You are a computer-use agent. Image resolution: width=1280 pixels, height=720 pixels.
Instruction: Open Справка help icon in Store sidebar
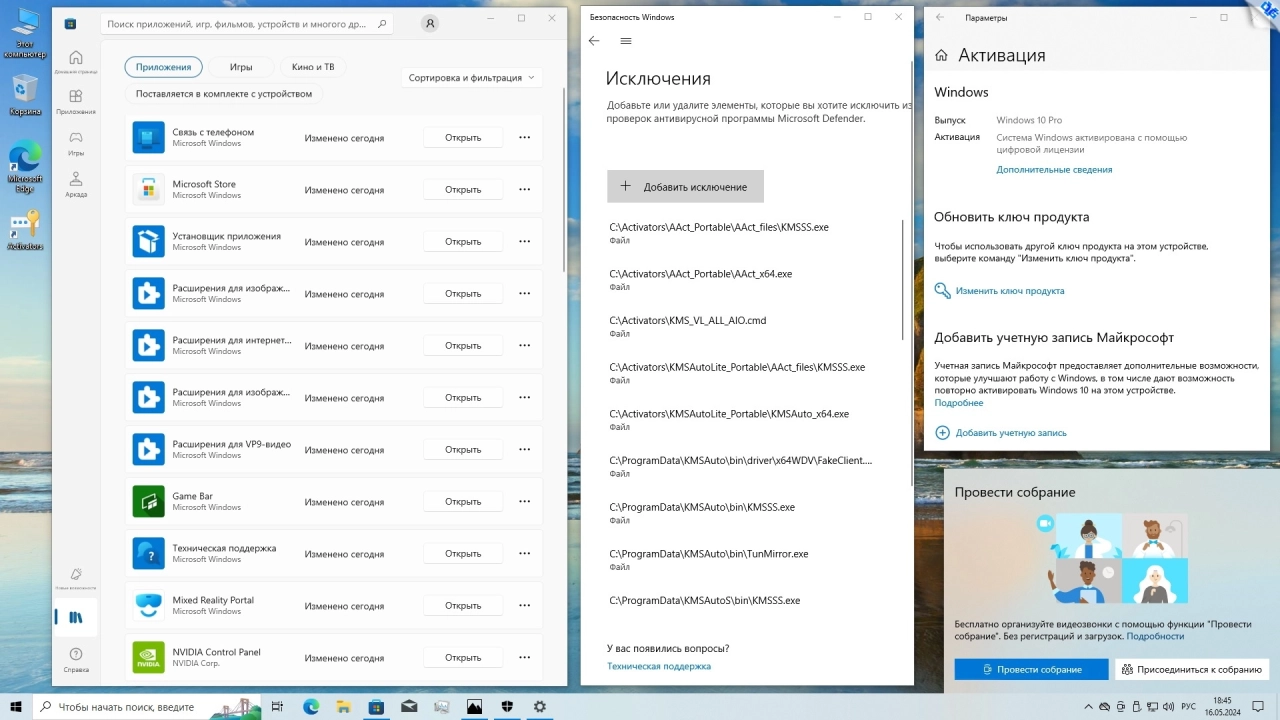click(x=76, y=659)
